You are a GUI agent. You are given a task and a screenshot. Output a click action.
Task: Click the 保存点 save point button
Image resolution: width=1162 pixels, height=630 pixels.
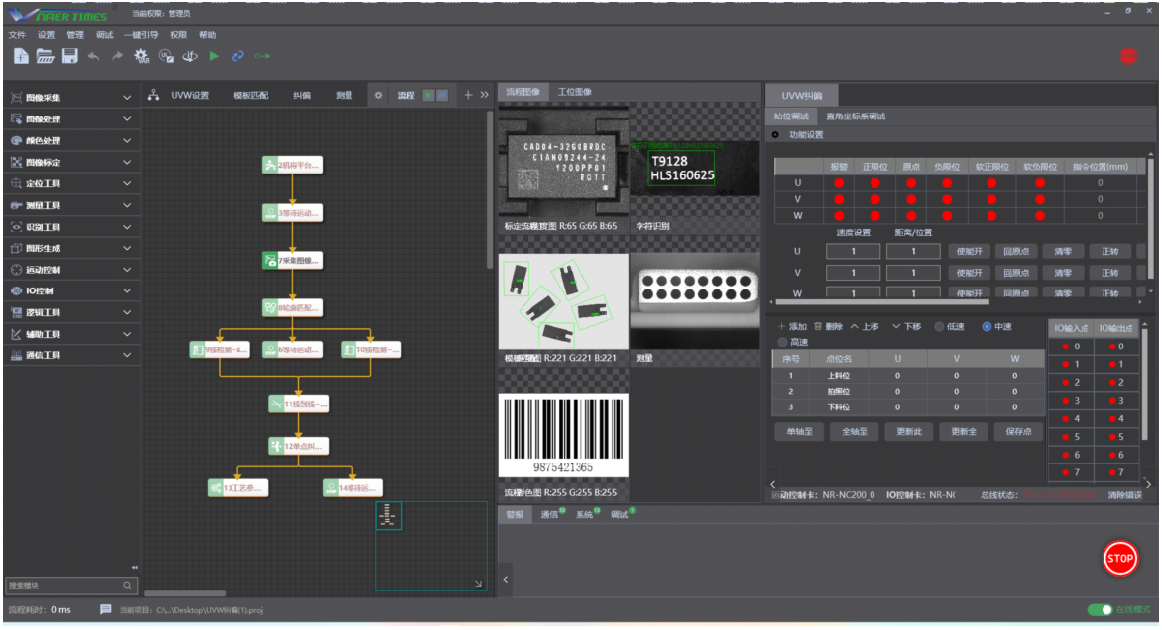coord(1018,431)
